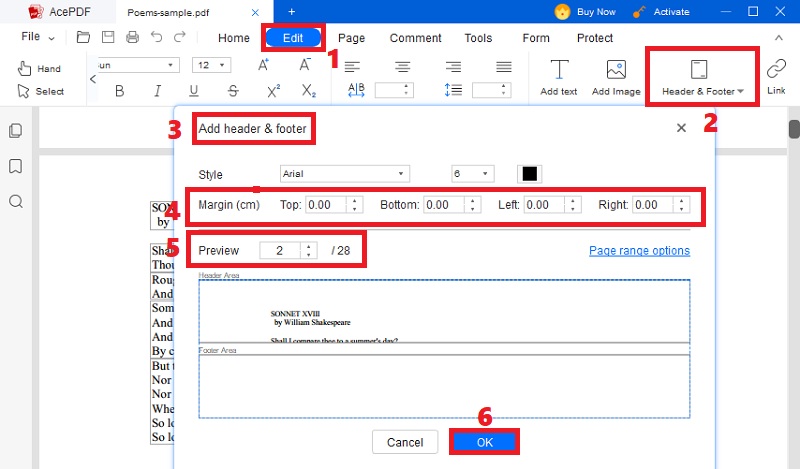Screen dimensions: 800x469
Task: Click the Link tool
Action: pos(776,77)
